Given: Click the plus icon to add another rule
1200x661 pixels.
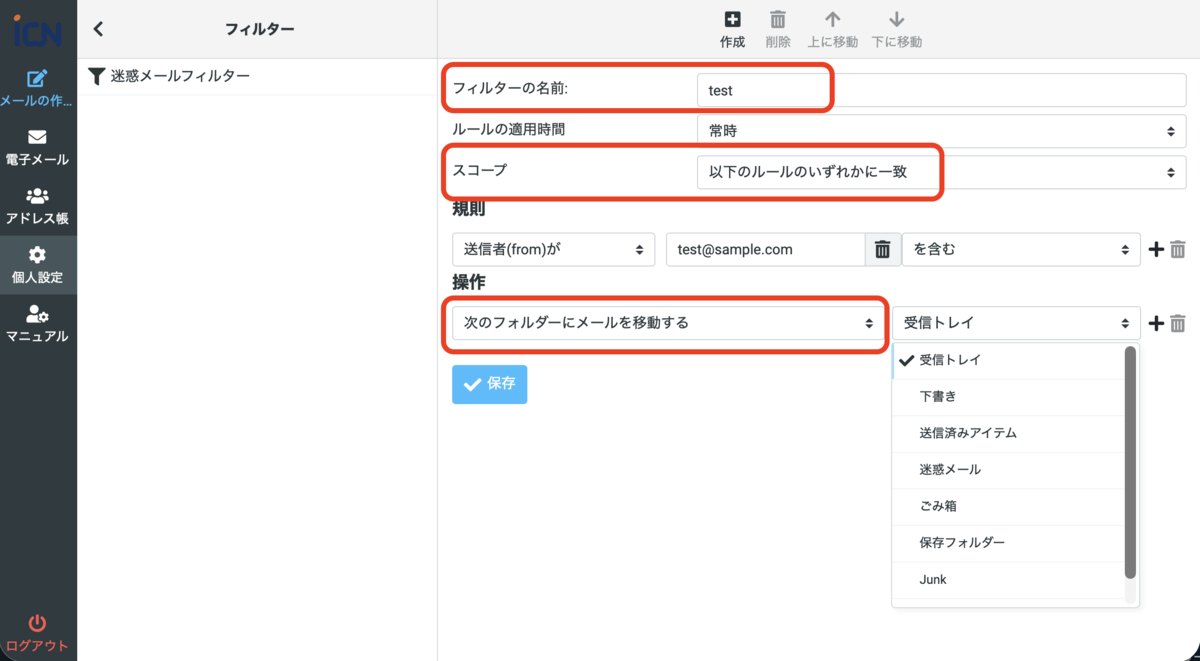Looking at the screenshot, I should [x=1156, y=249].
